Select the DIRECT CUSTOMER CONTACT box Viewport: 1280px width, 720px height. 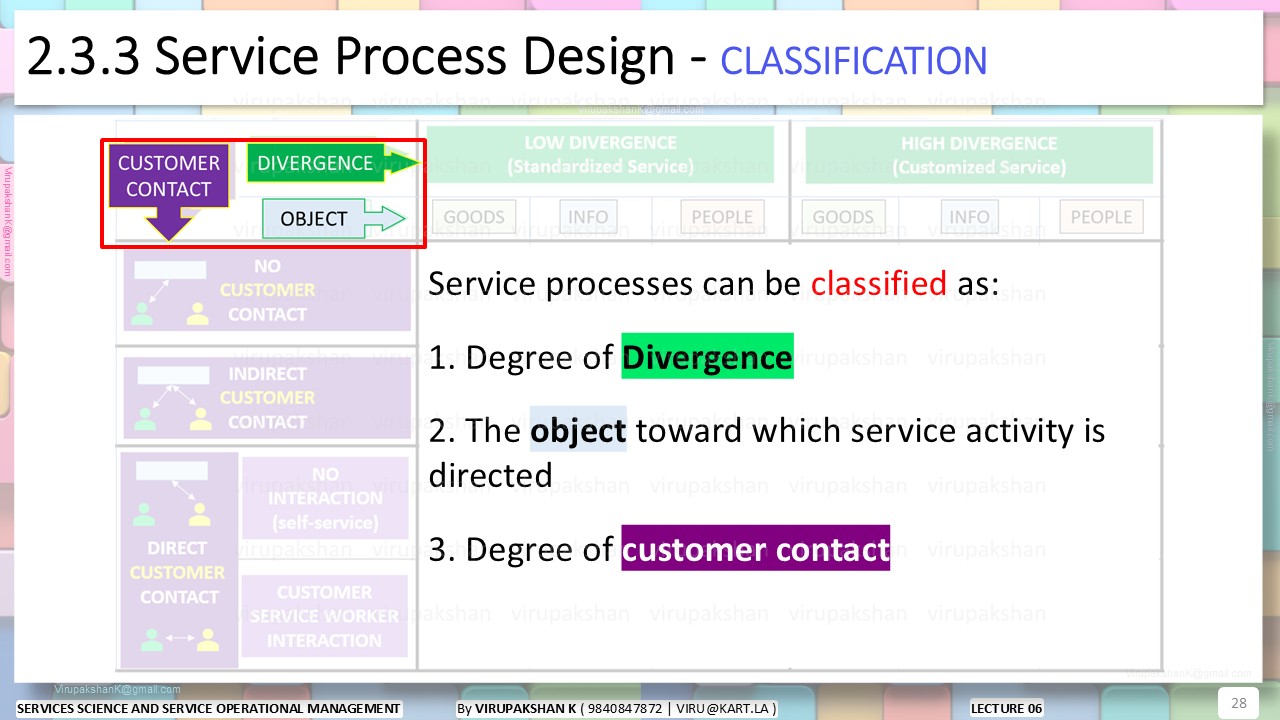click(x=179, y=560)
